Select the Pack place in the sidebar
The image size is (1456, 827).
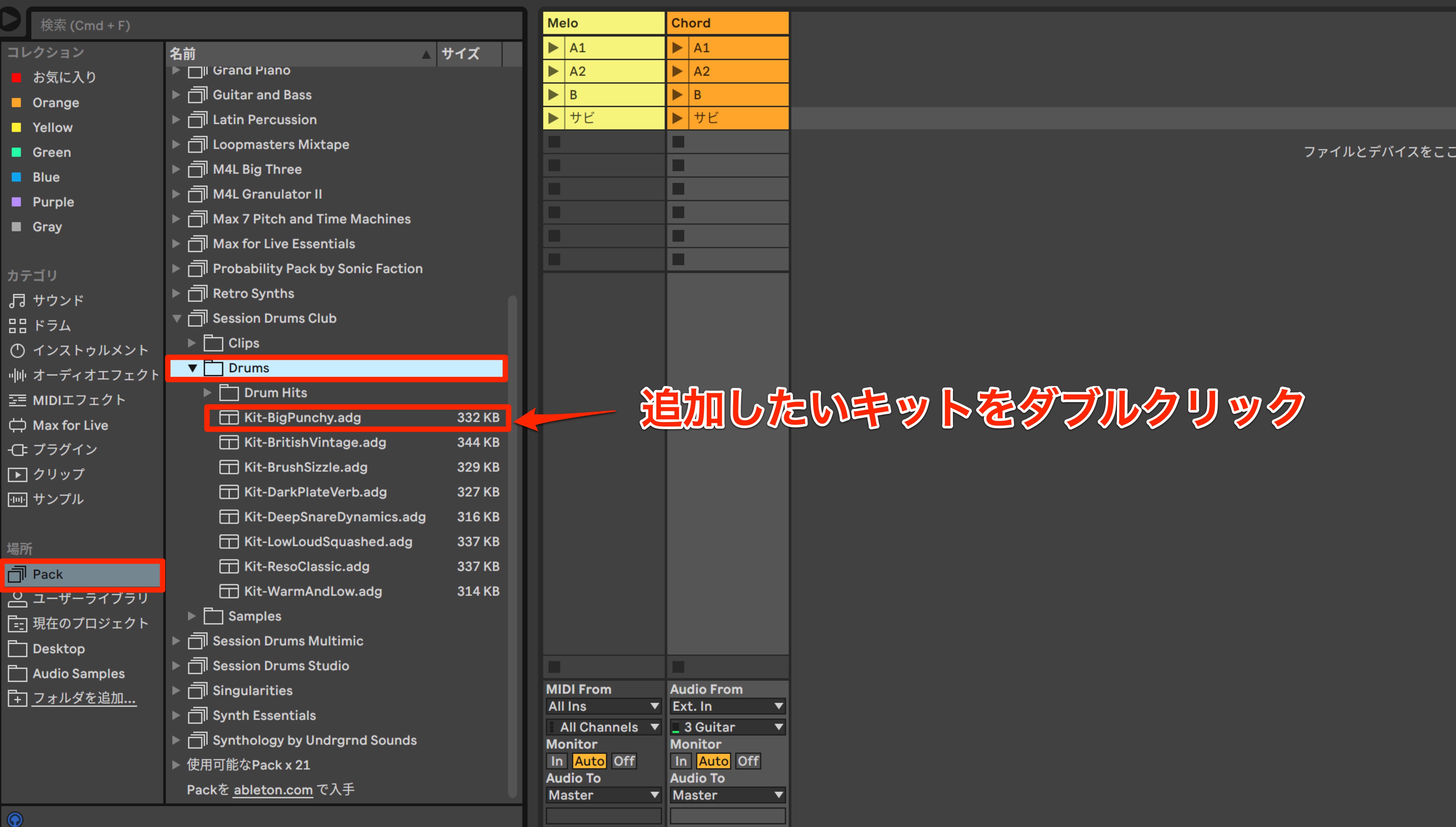(x=83, y=574)
